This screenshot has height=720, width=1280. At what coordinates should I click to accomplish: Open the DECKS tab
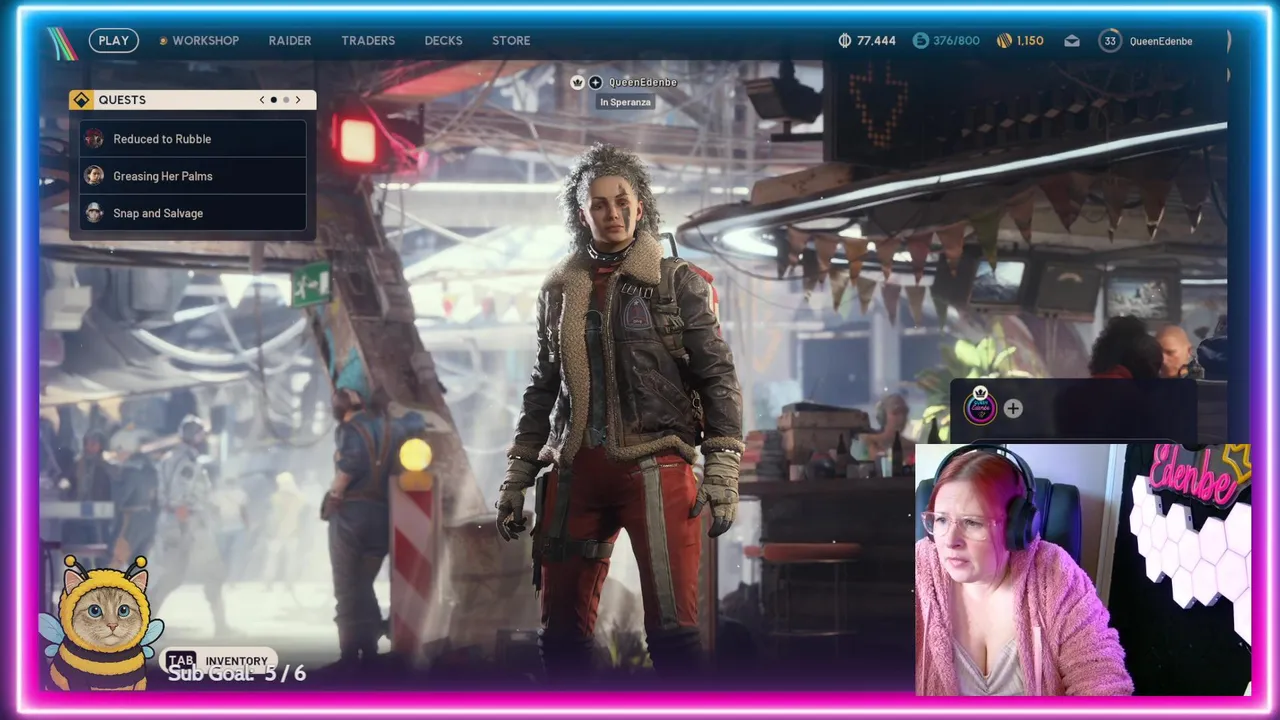click(443, 41)
